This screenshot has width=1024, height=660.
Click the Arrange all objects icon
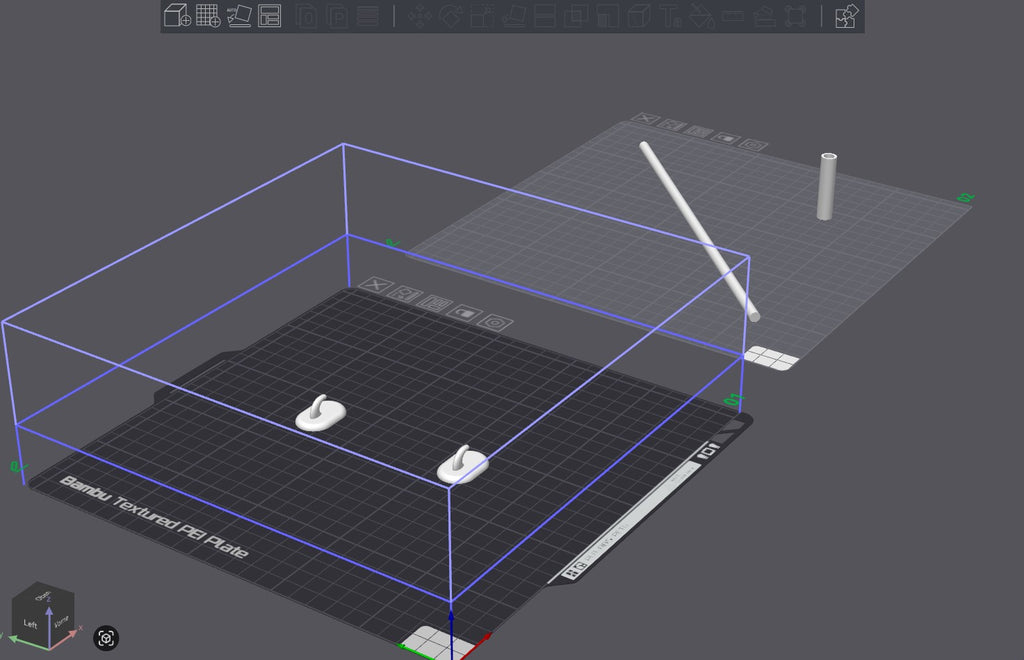(x=269, y=16)
